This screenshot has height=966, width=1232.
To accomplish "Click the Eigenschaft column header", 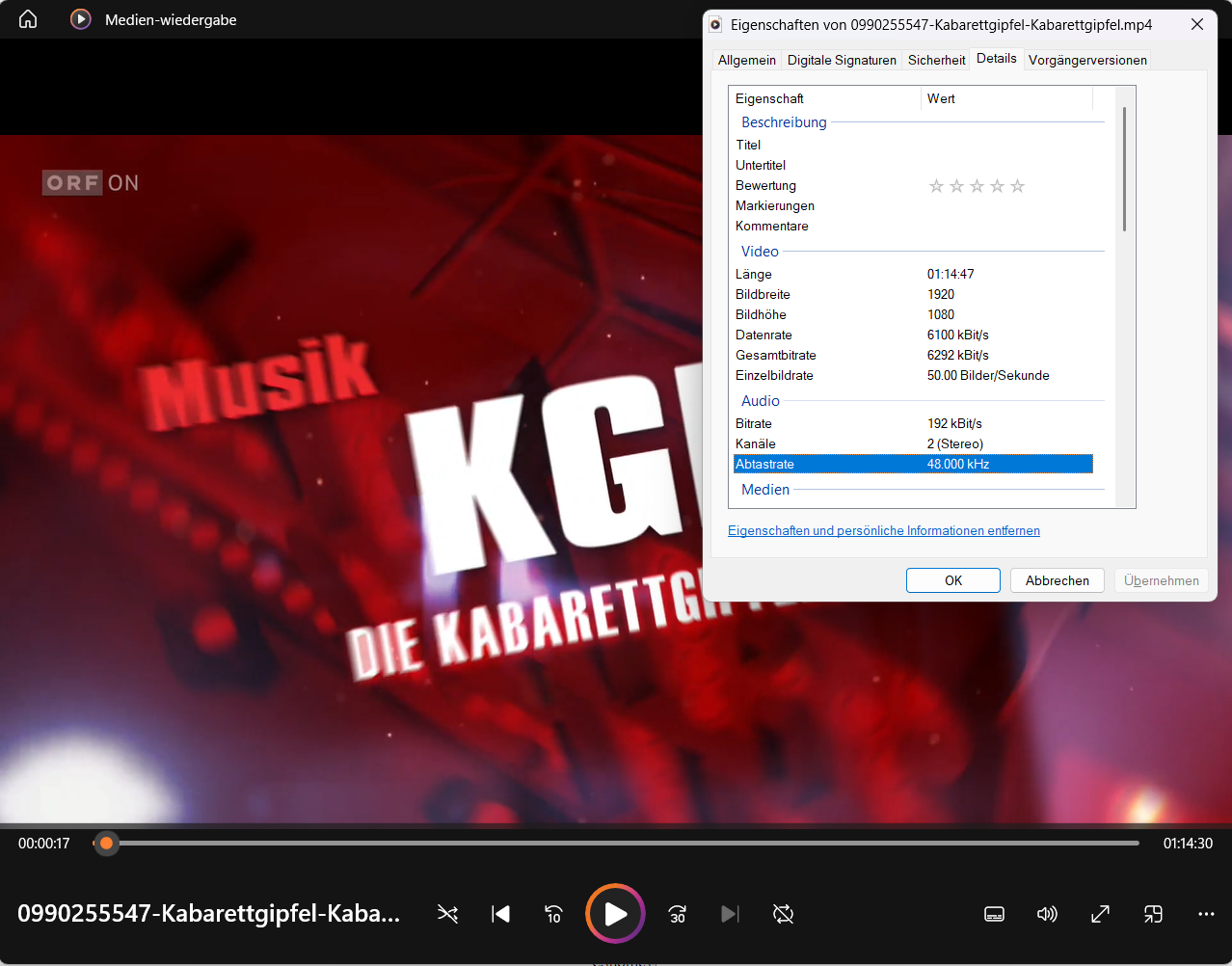I will pos(825,98).
